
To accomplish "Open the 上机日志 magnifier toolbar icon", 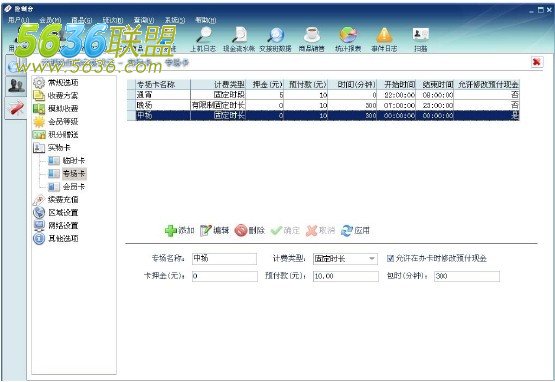I will (204, 35).
